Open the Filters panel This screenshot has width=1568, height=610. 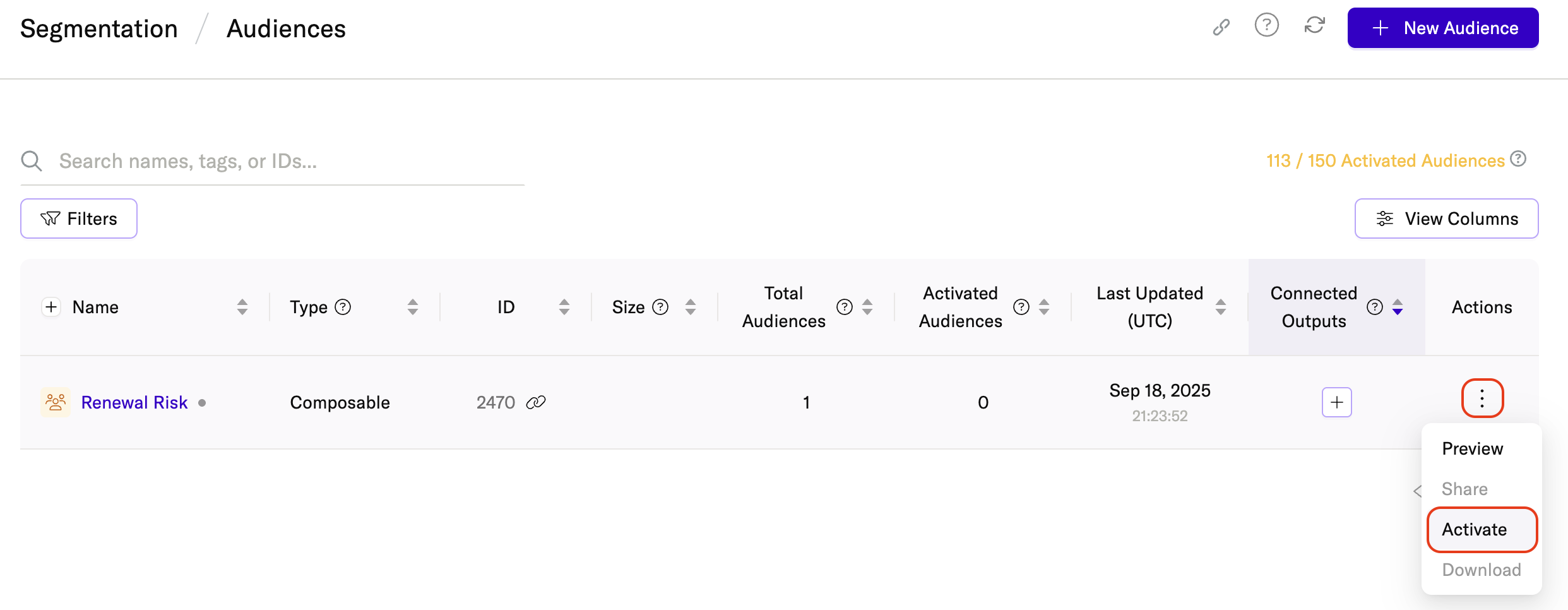point(79,218)
